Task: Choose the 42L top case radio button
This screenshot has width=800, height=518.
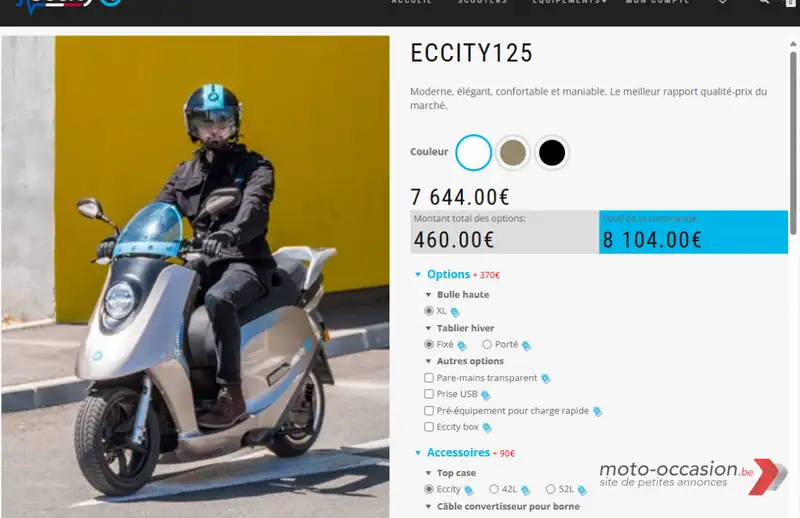Action: 494,489
